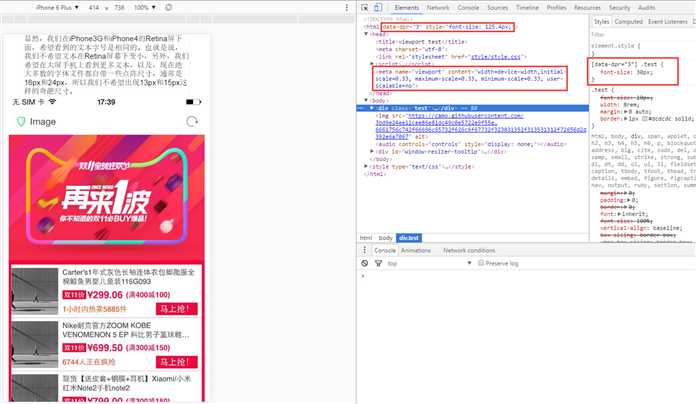Image resolution: width=696 pixels, height=404 pixels.
Task: Click the Styles Filter input
Action: (643, 34)
